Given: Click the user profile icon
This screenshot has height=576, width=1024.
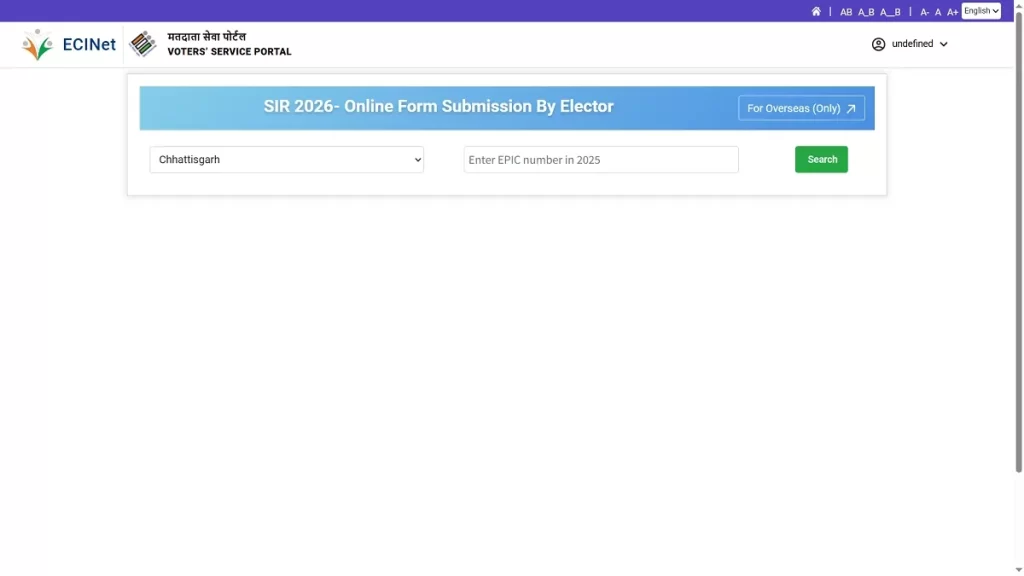Looking at the screenshot, I should [878, 44].
